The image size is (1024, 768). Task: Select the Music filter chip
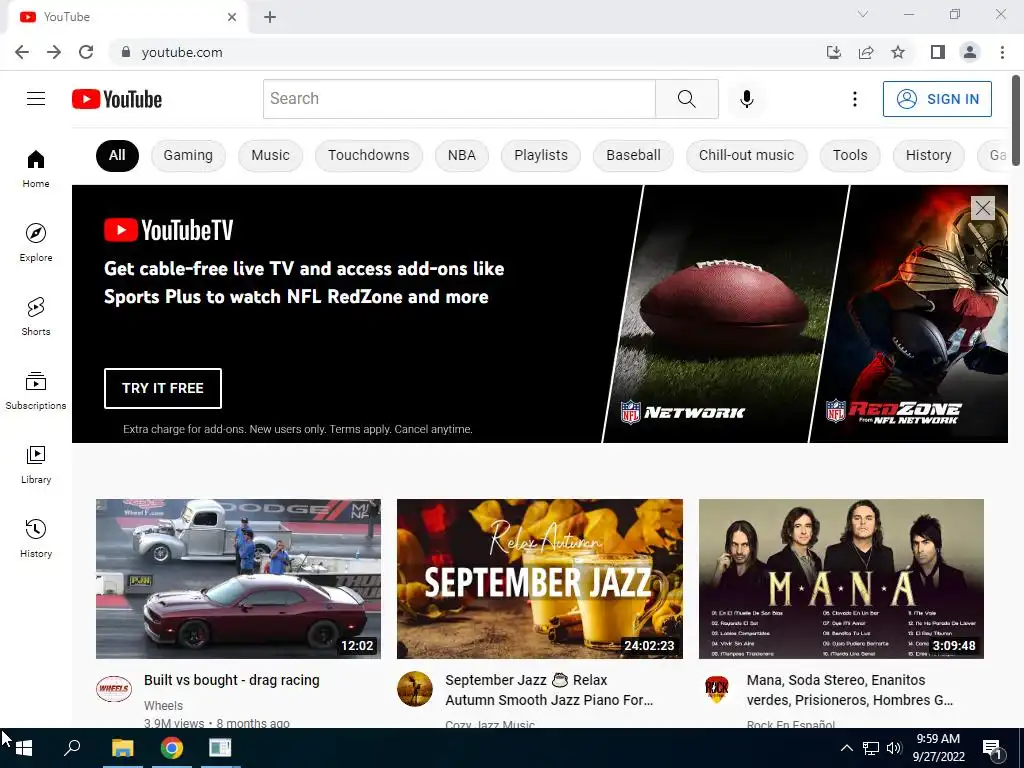[270, 155]
